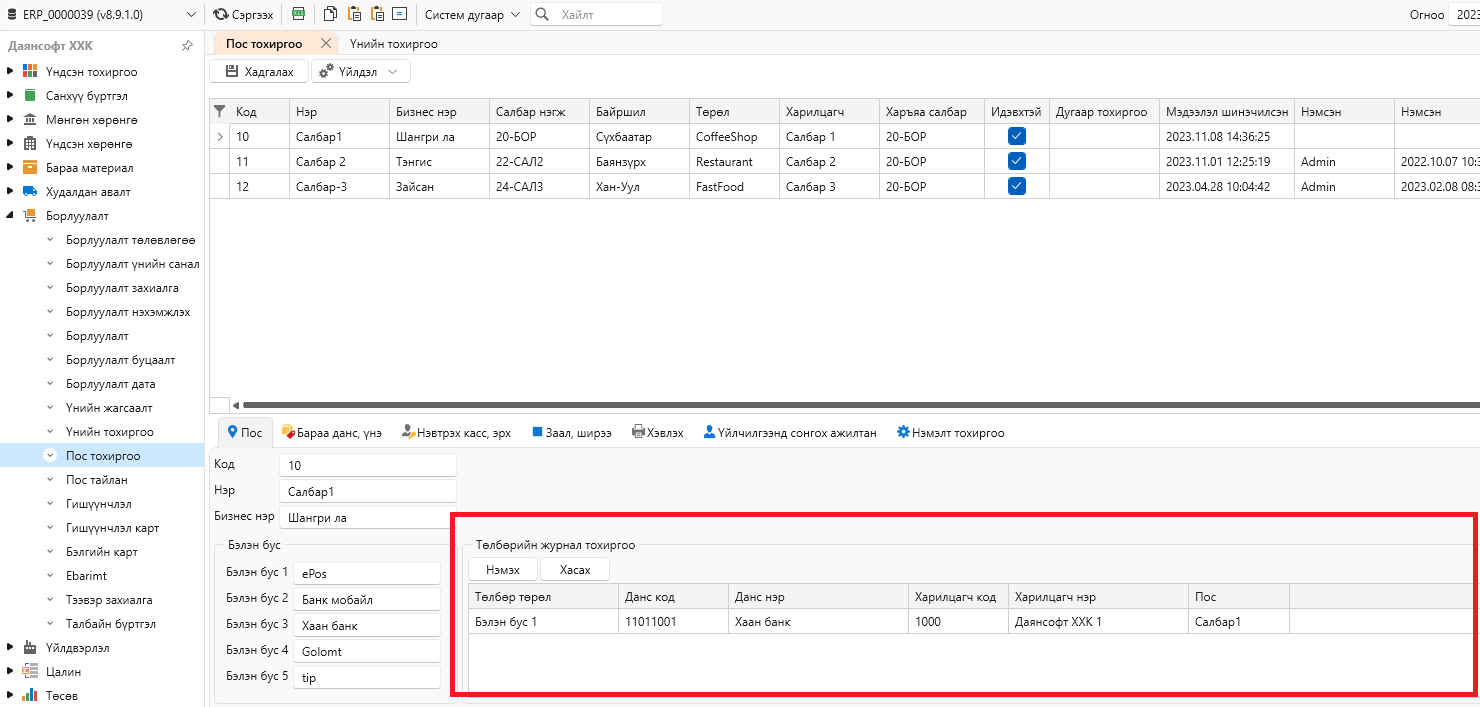Click the Excel export icon in toolbar
Screen dimensions: 1480x707
tap(298, 15)
